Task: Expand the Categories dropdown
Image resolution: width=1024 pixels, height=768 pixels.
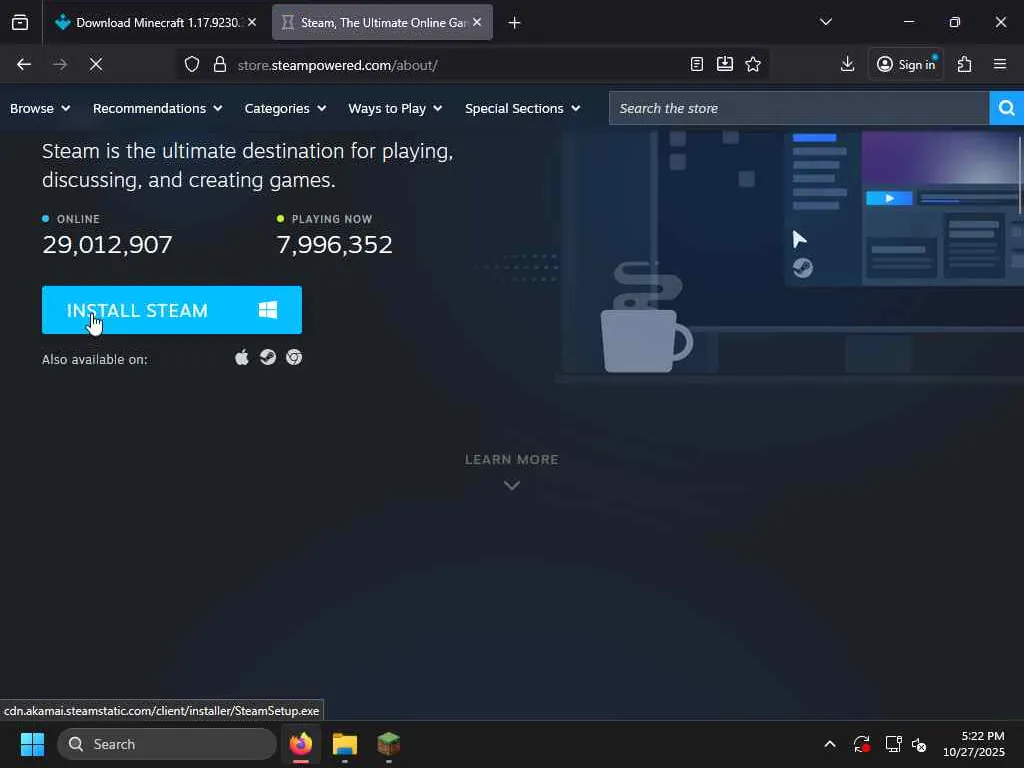Action: (285, 108)
